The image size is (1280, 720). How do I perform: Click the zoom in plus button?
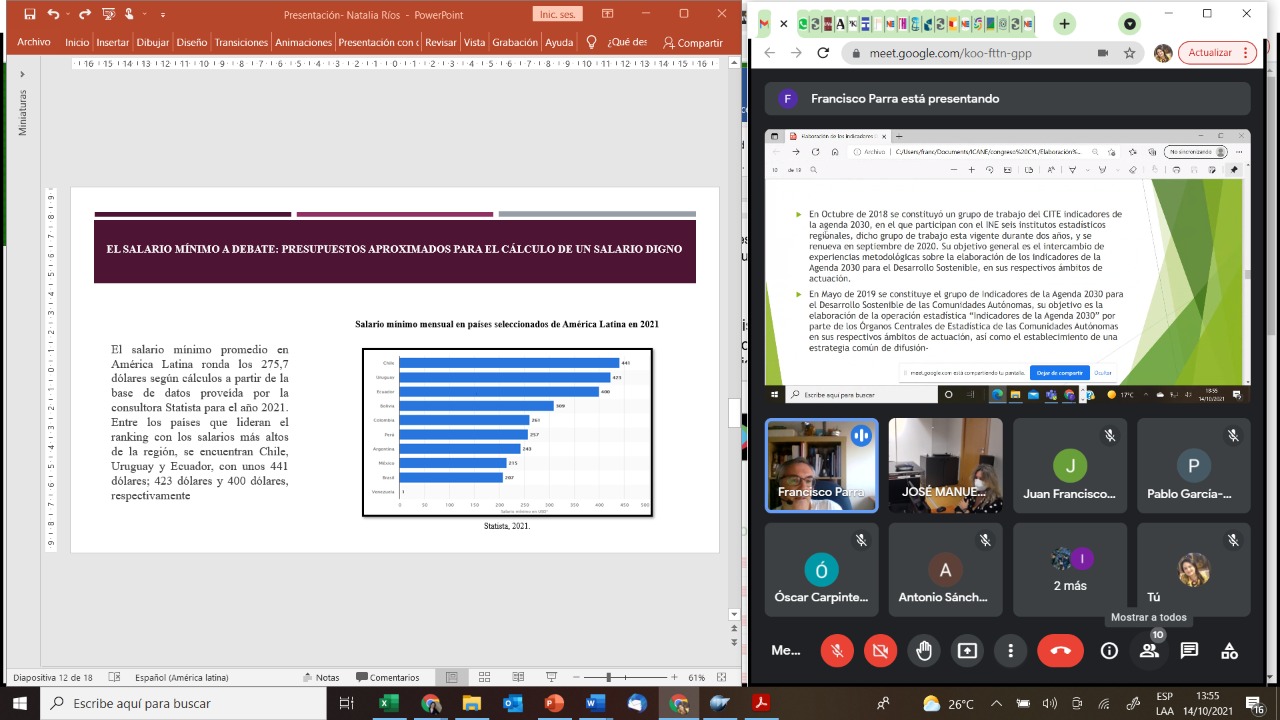coord(675,677)
